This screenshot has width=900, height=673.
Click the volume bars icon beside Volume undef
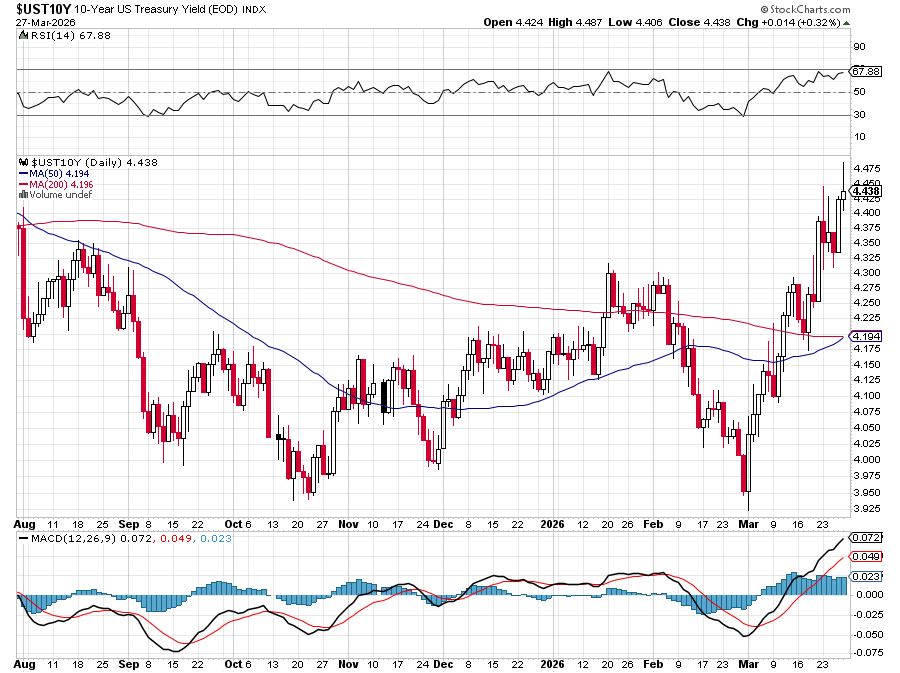pos(24,195)
